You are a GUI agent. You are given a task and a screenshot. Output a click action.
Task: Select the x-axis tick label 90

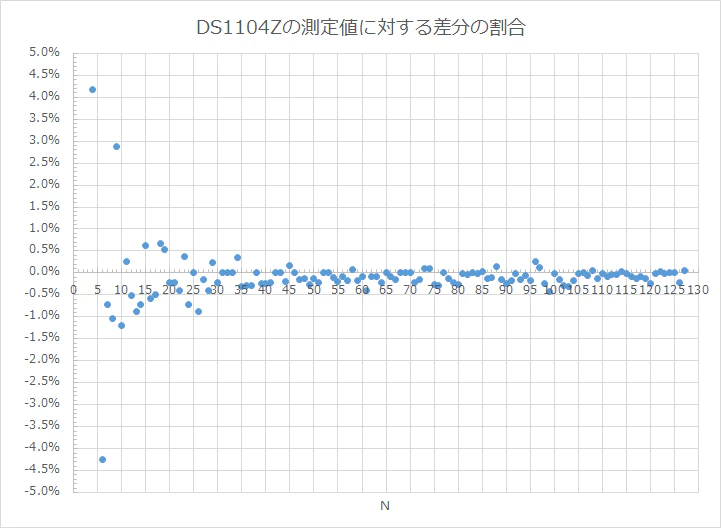point(506,290)
